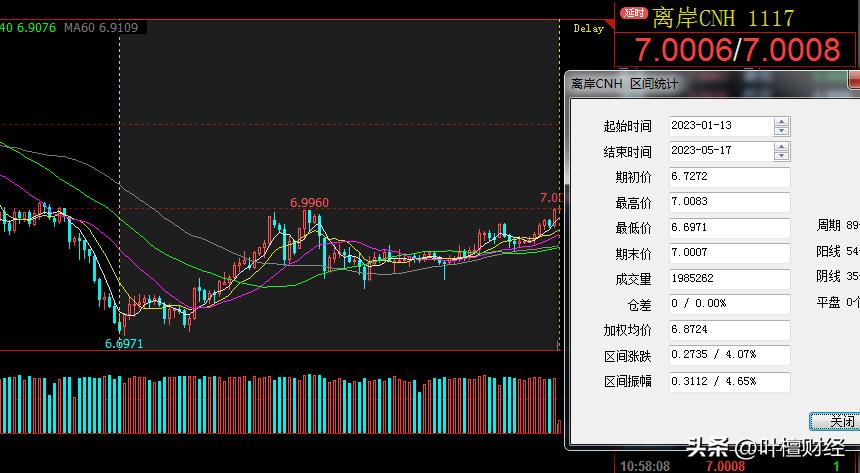860x473 pixels.
Task: Click the 仓差 label
Action: (640, 305)
